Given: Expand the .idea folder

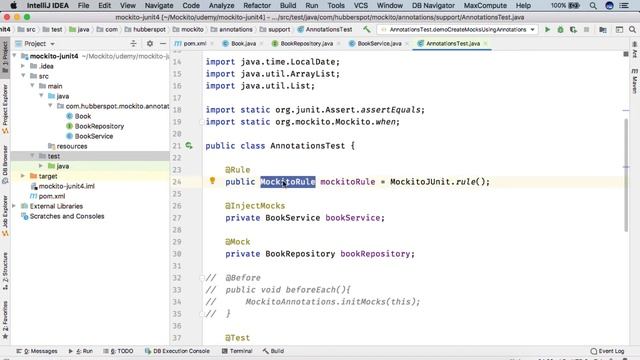Looking at the screenshot, I should pos(23,66).
